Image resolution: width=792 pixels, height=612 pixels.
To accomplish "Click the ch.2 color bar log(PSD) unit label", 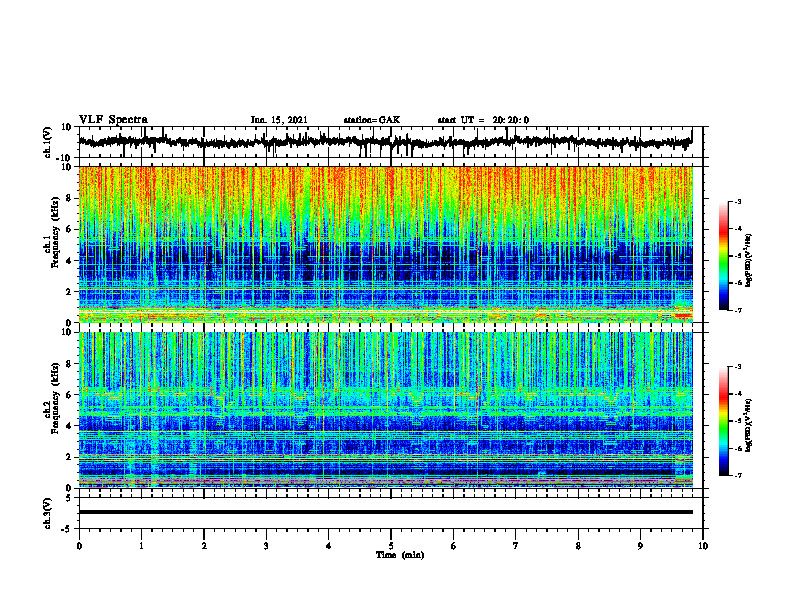I will [x=748, y=425].
